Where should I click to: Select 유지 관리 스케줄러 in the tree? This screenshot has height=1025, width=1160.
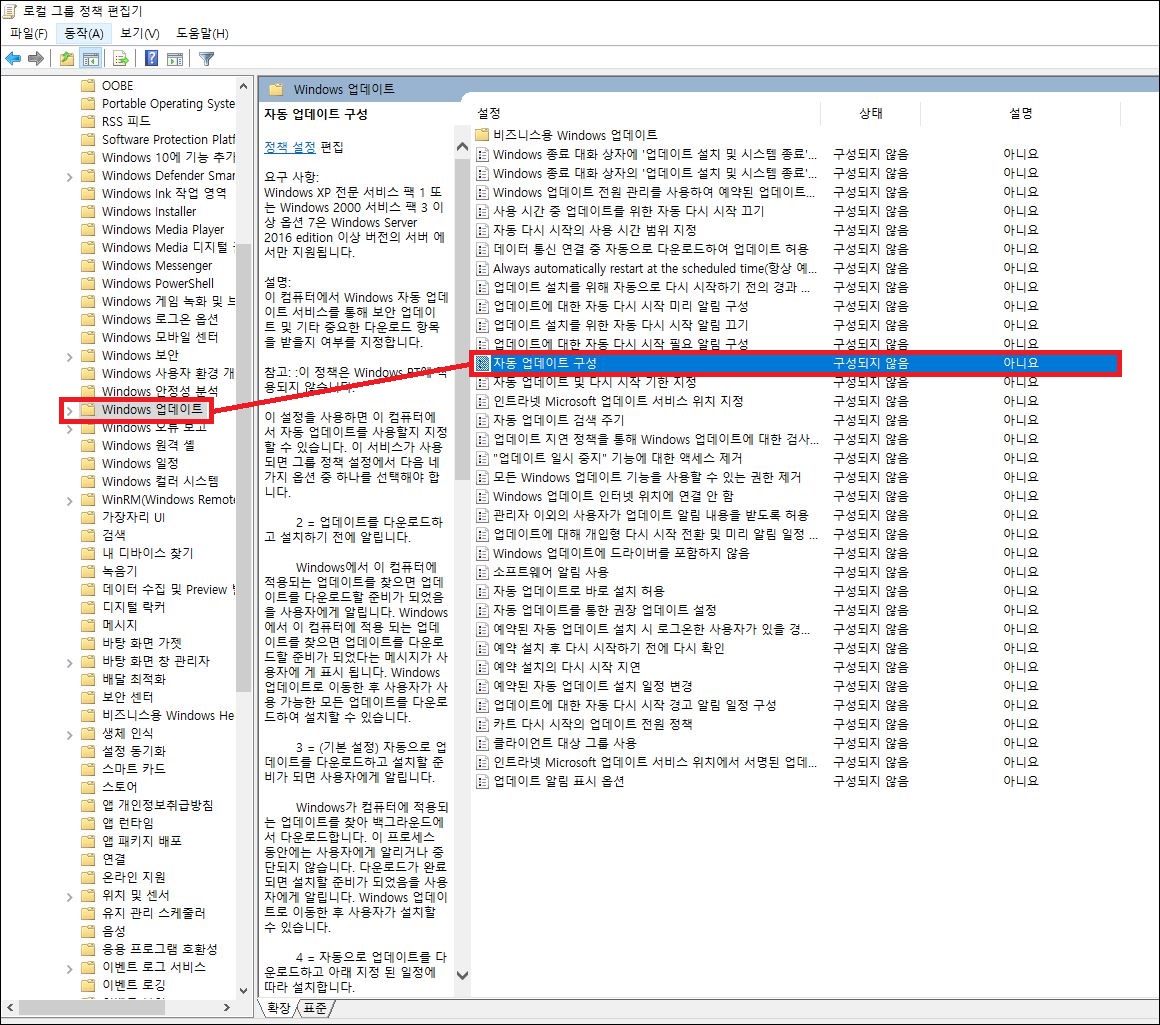click(154, 913)
